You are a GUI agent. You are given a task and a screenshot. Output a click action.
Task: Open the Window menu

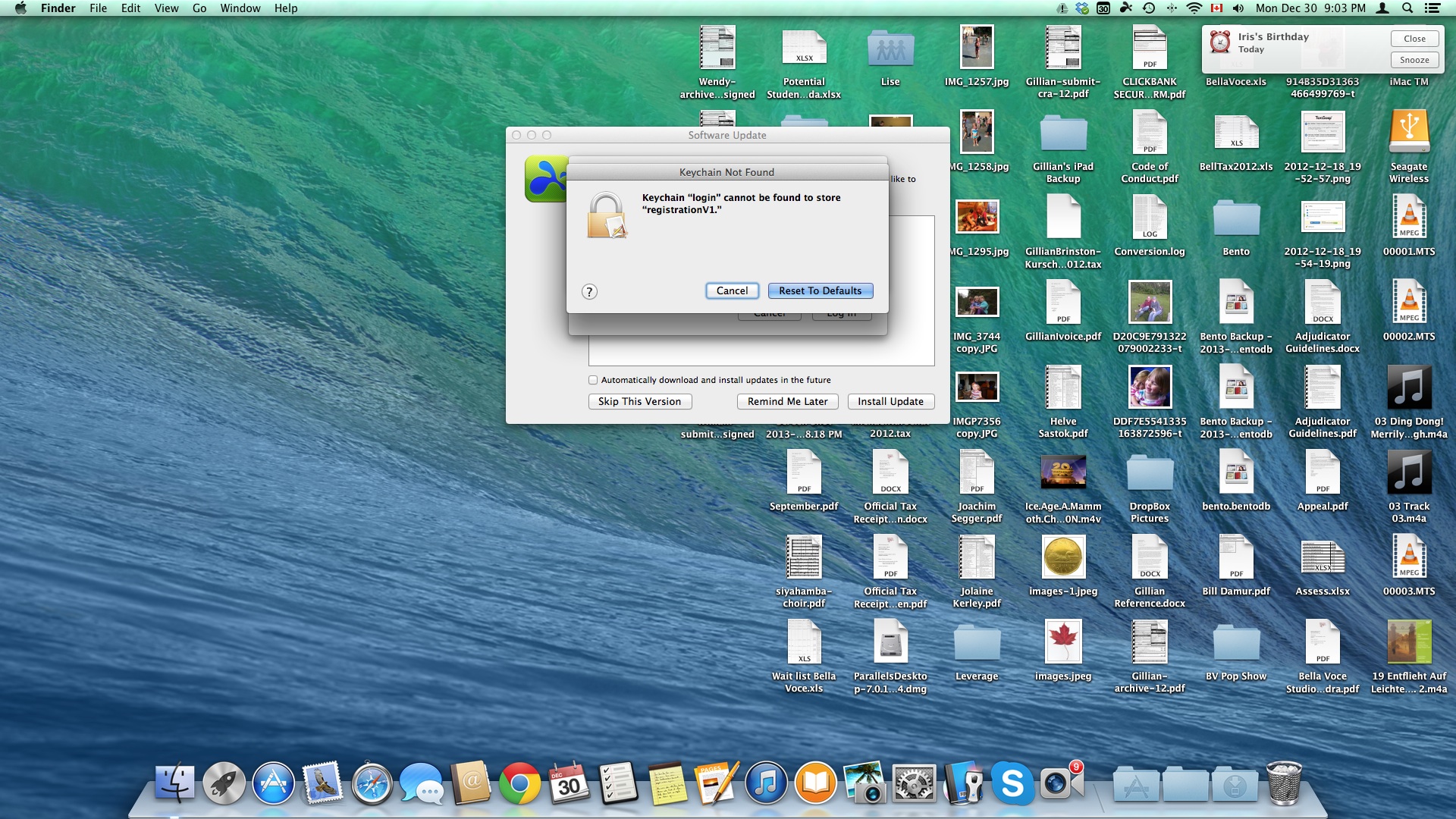pyautogui.click(x=240, y=8)
